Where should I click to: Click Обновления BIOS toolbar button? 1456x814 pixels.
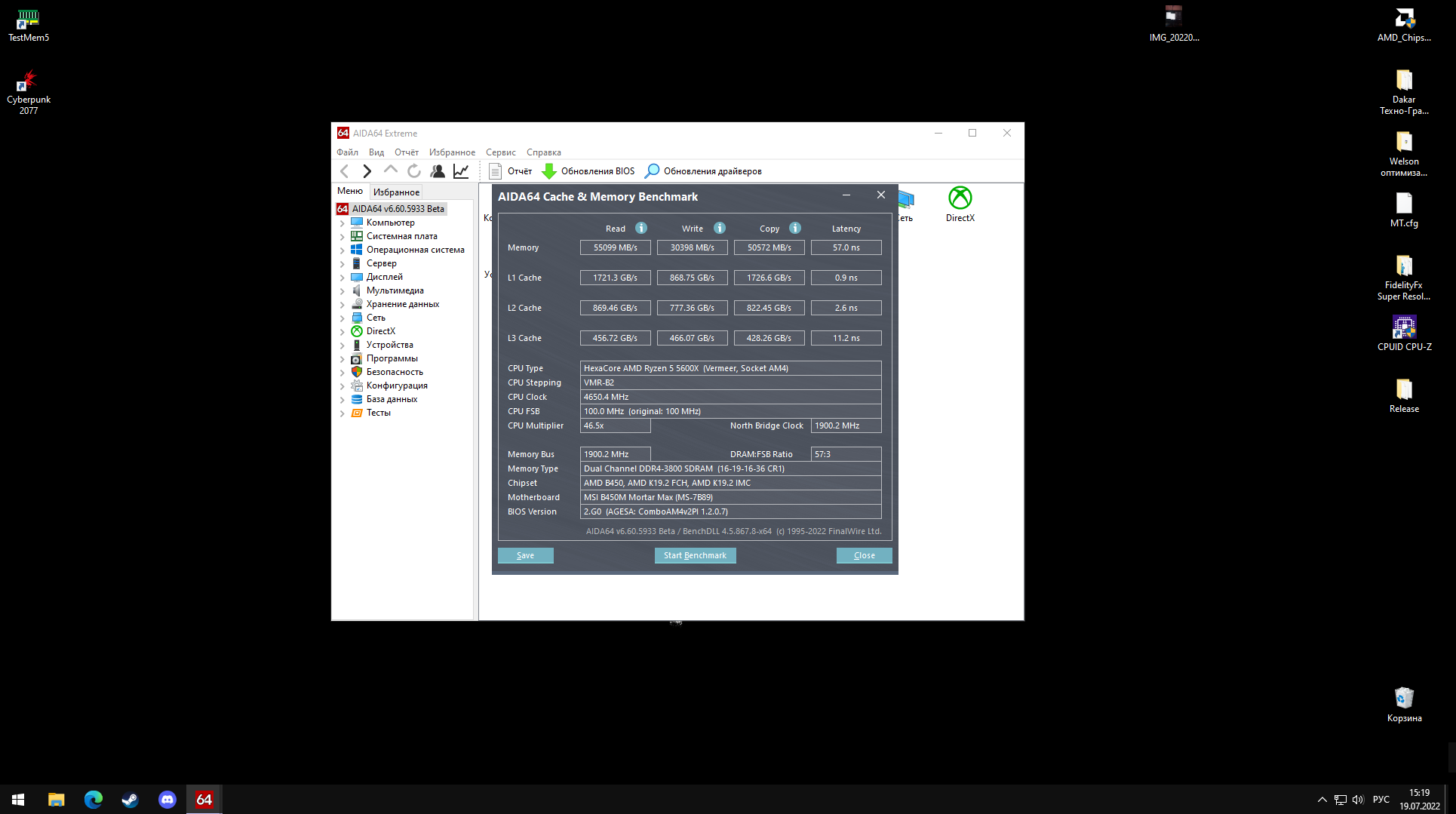pyautogui.click(x=589, y=171)
